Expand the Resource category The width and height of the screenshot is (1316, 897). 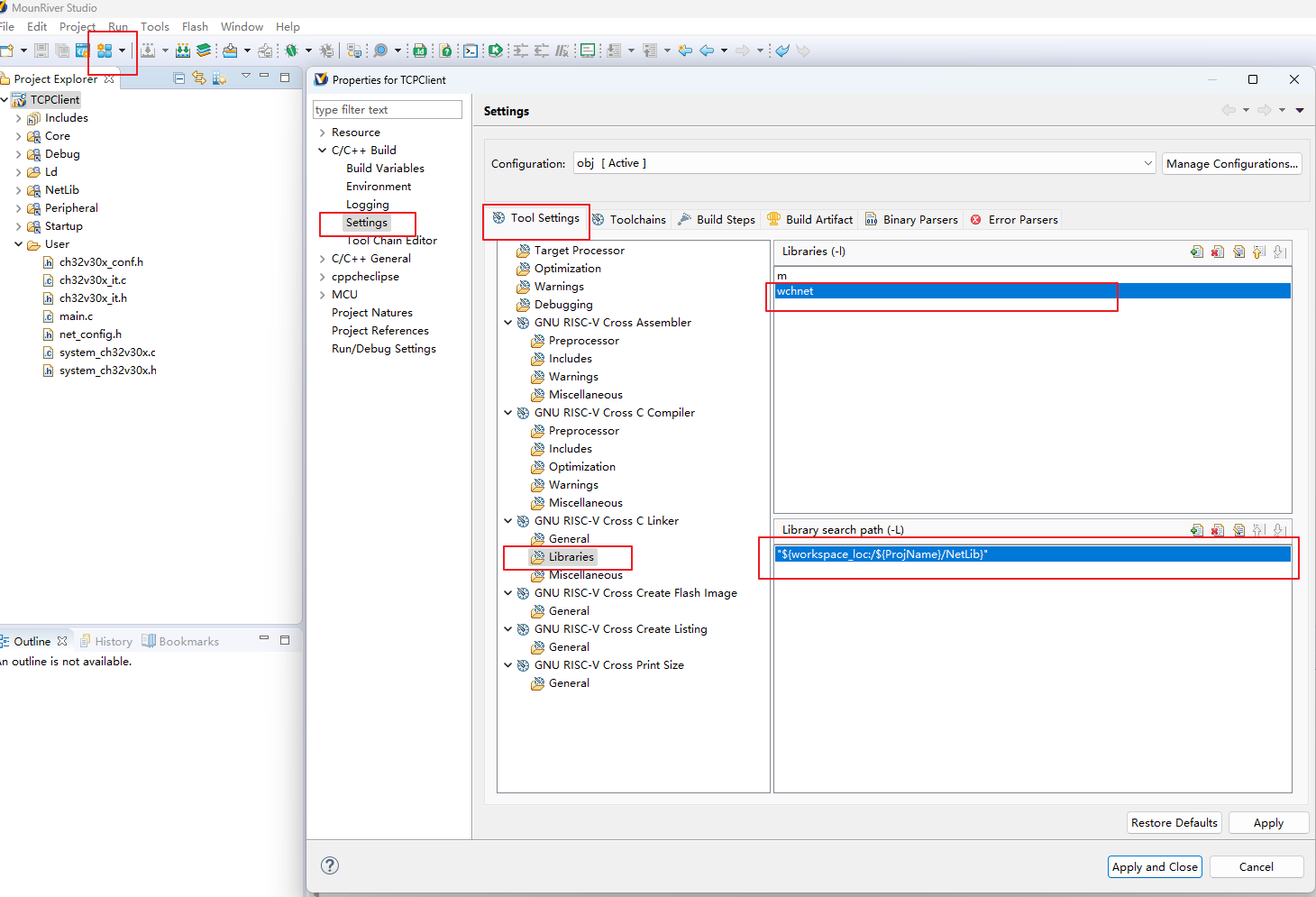coord(323,133)
